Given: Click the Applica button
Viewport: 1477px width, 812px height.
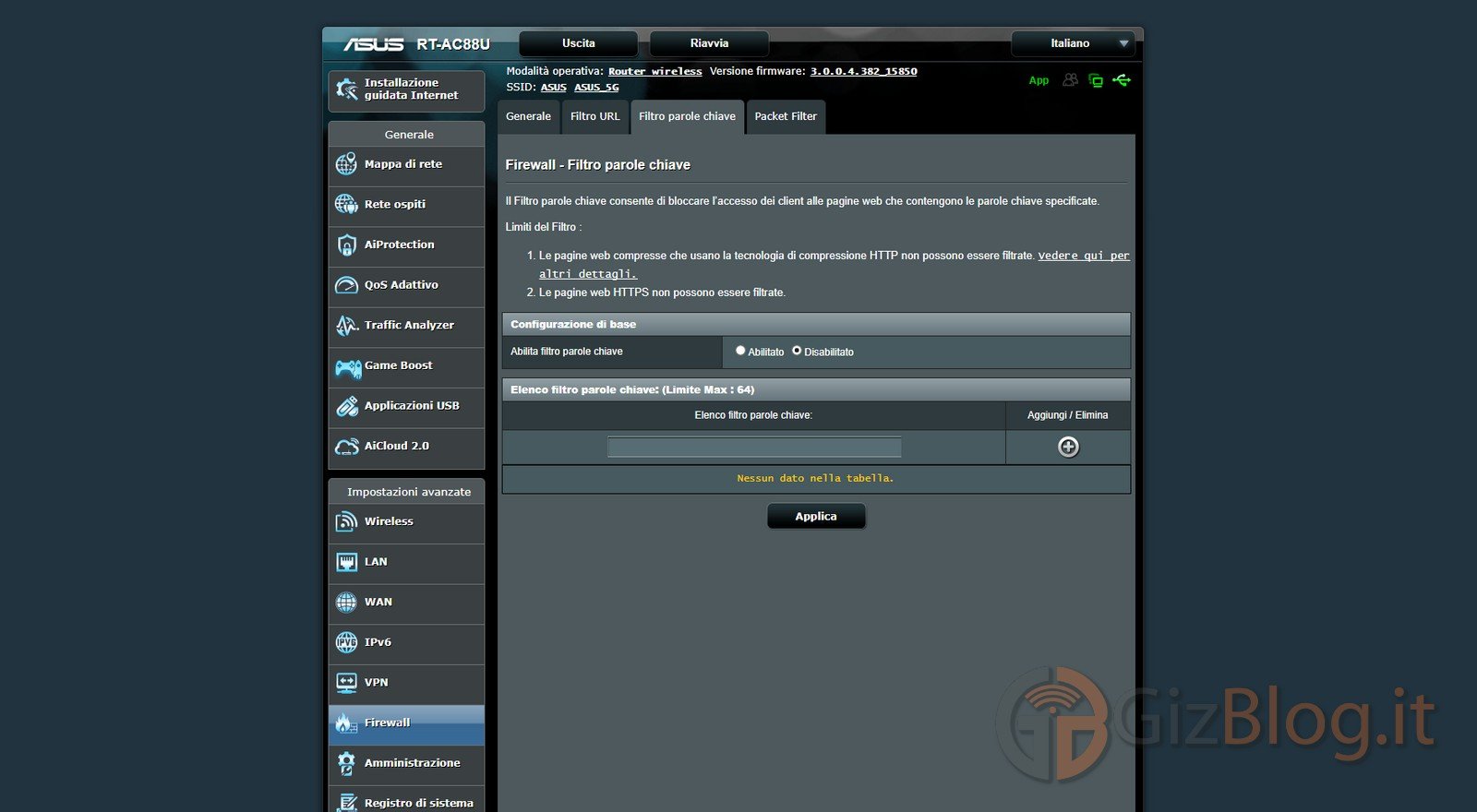Looking at the screenshot, I should pos(816,517).
